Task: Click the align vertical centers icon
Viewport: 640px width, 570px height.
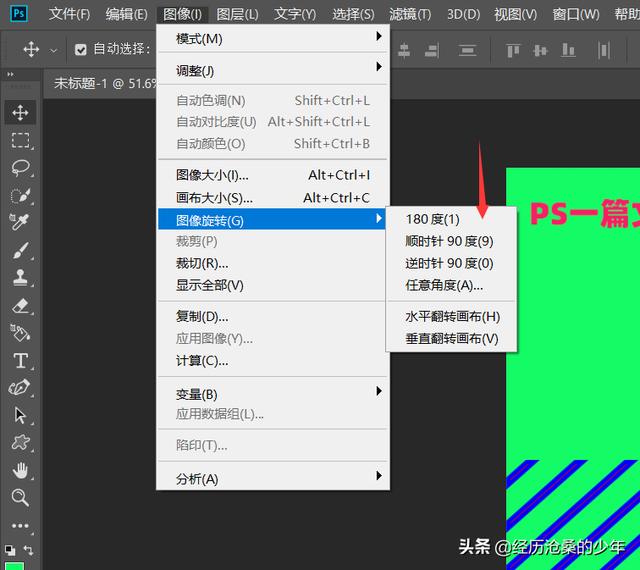Action: (540, 50)
